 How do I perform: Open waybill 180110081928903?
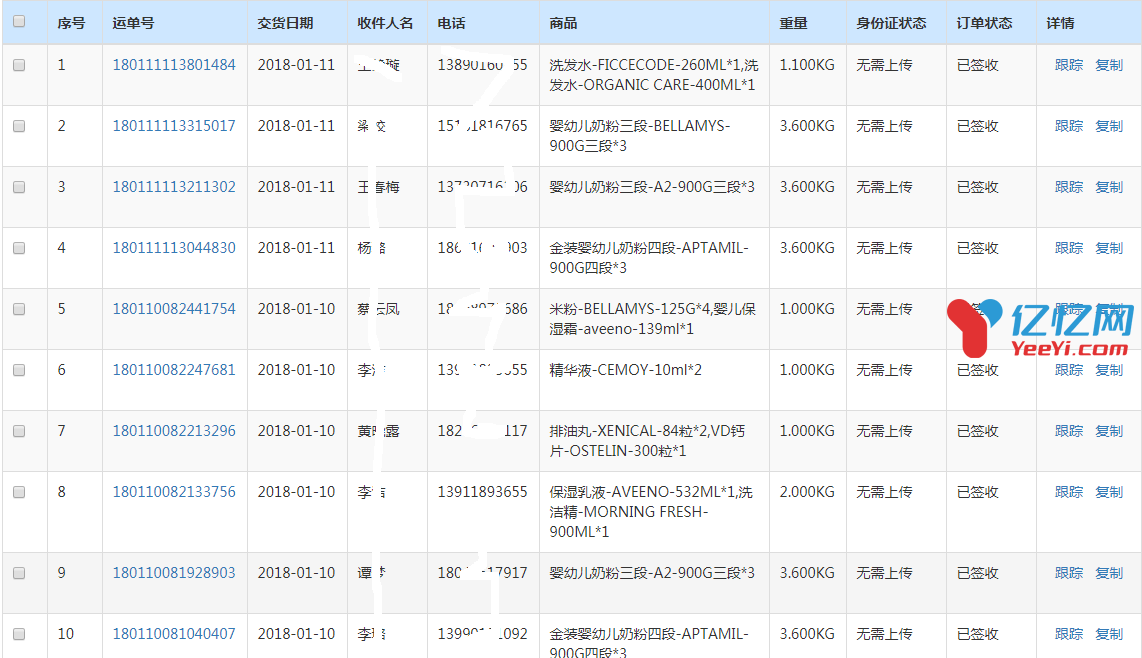tap(174, 573)
